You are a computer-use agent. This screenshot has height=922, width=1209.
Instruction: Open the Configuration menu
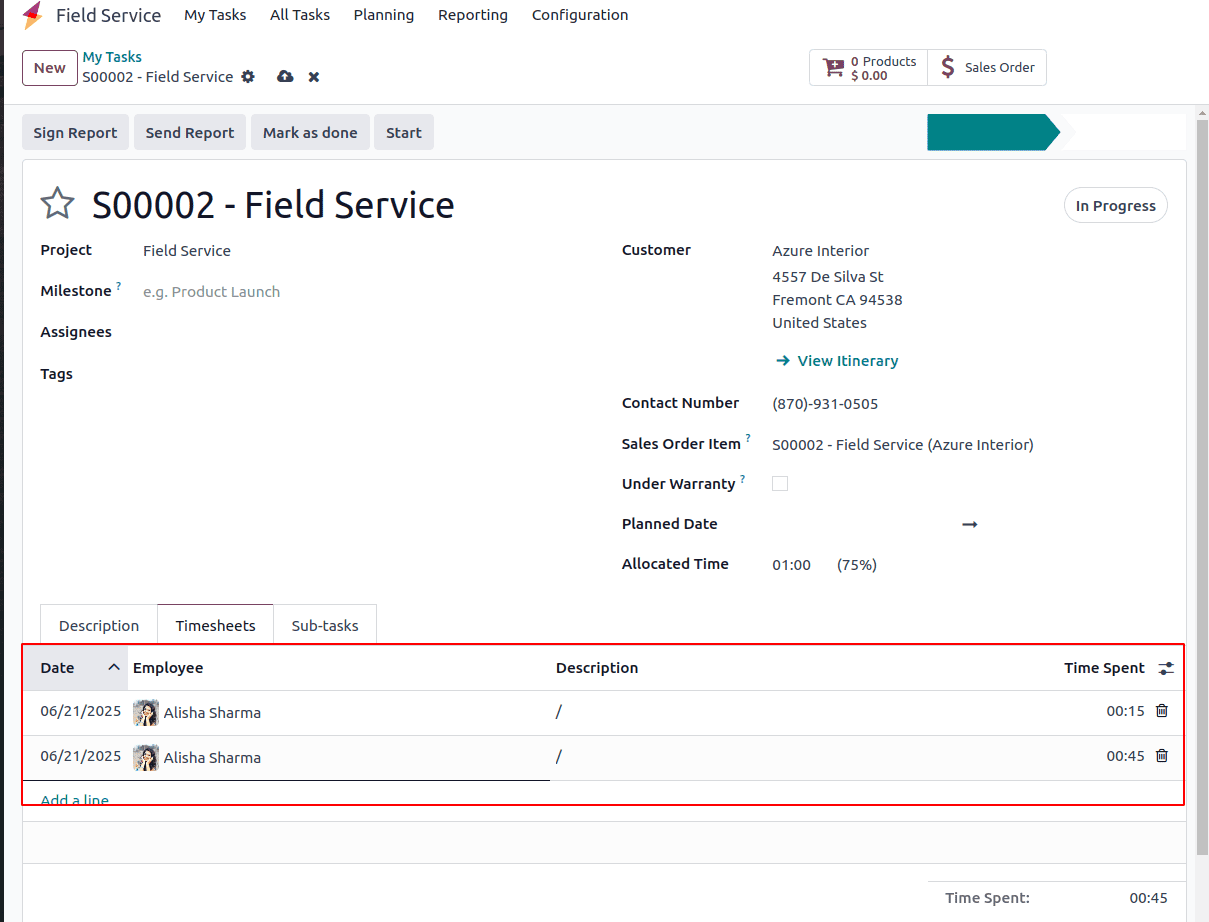point(580,15)
